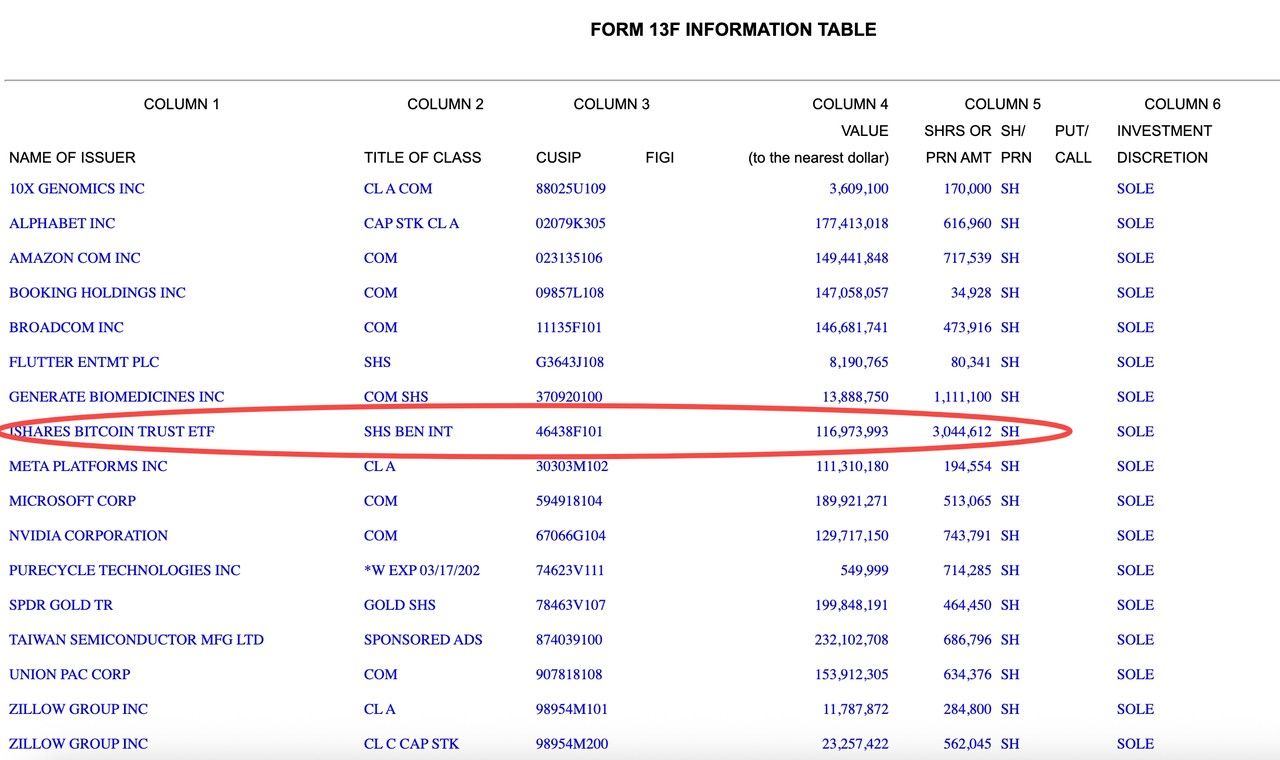Select GOLD SHS class for SPDR Gold

click(x=400, y=605)
